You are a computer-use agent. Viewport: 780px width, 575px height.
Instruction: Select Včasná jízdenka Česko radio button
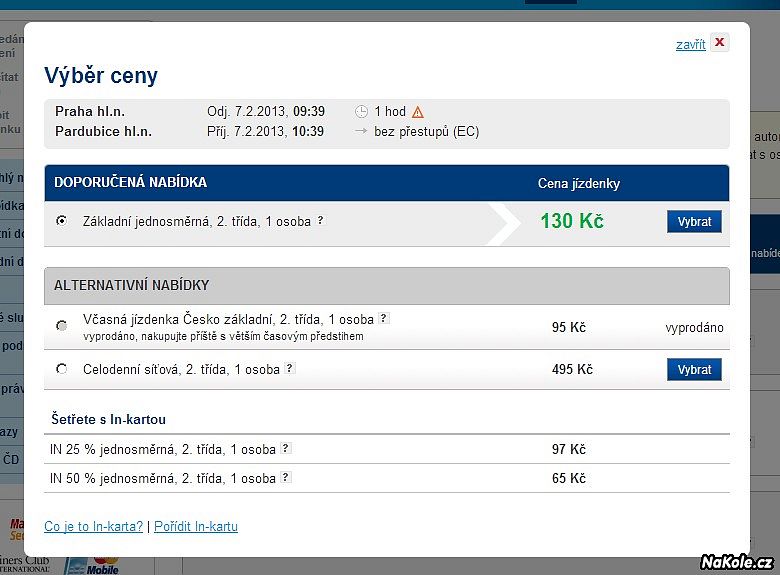pyautogui.click(x=62, y=325)
